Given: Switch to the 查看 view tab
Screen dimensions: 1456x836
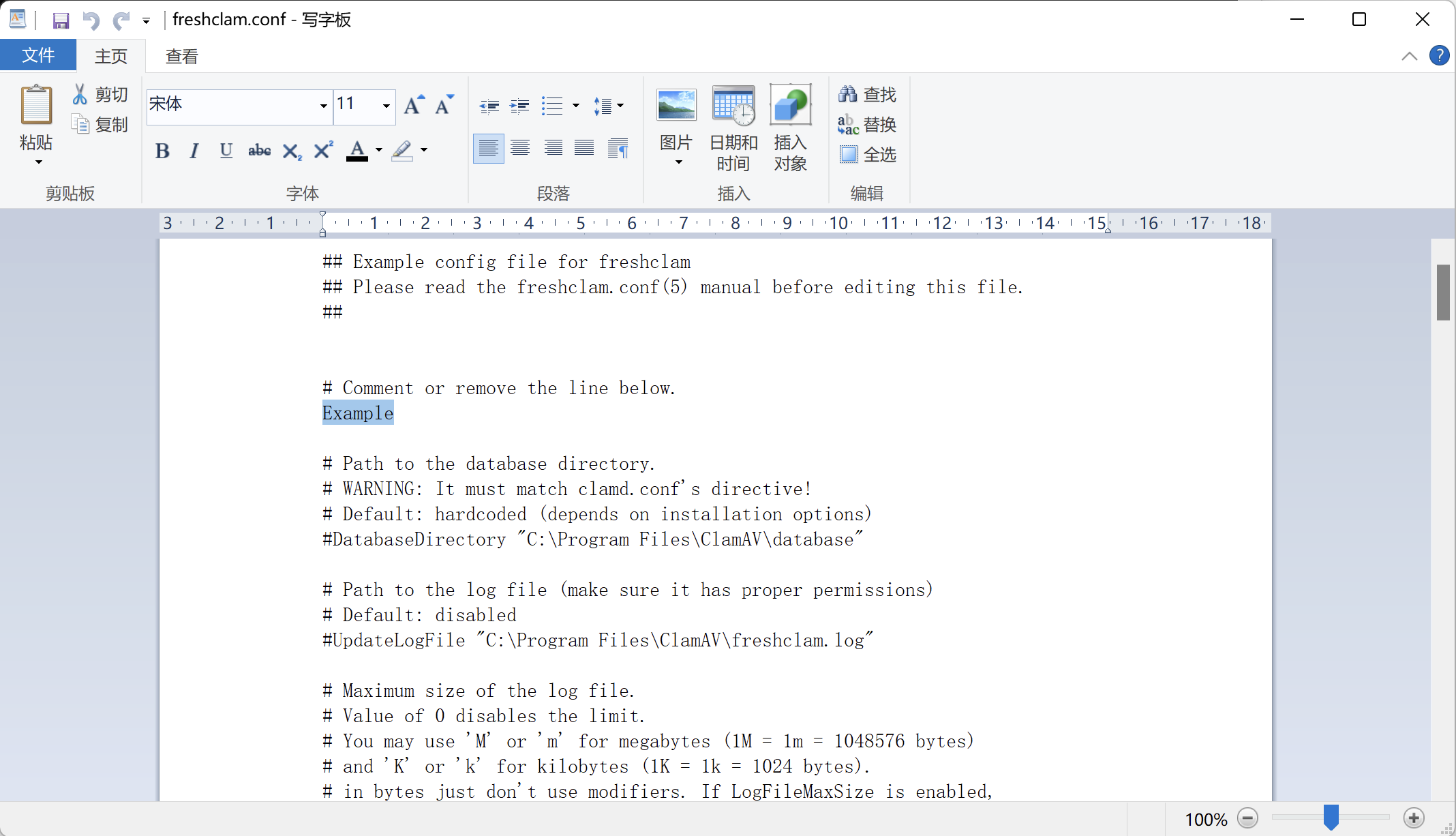Looking at the screenshot, I should pyautogui.click(x=181, y=56).
